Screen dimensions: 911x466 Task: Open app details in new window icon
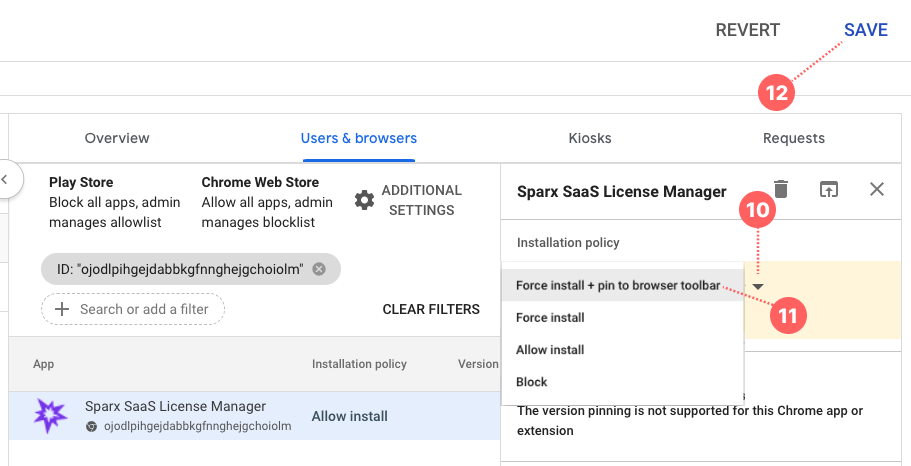coord(829,190)
